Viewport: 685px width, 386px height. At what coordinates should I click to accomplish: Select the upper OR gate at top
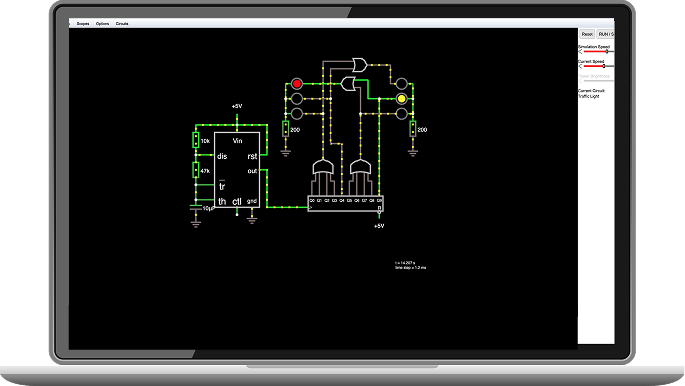[360, 65]
